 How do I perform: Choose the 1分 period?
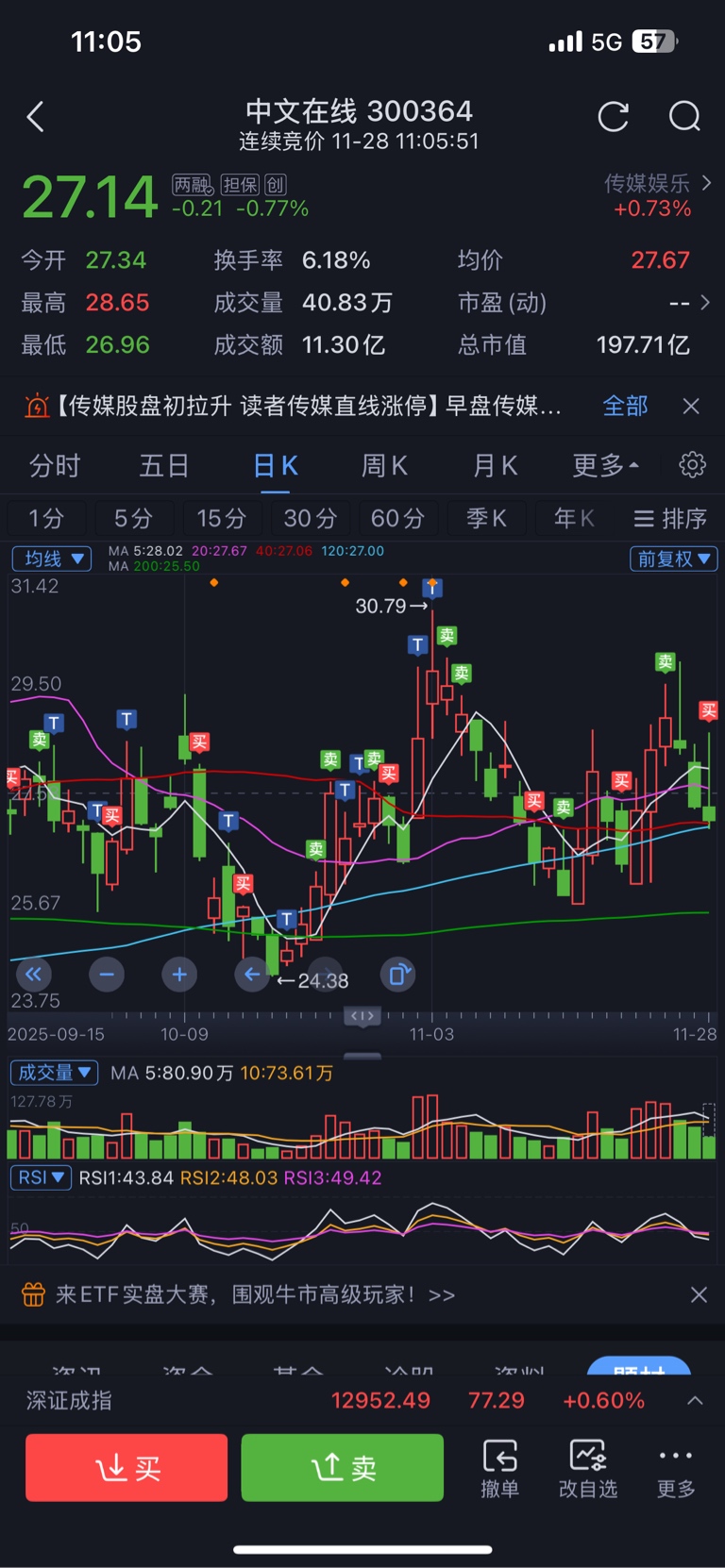(x=46, y=518)
